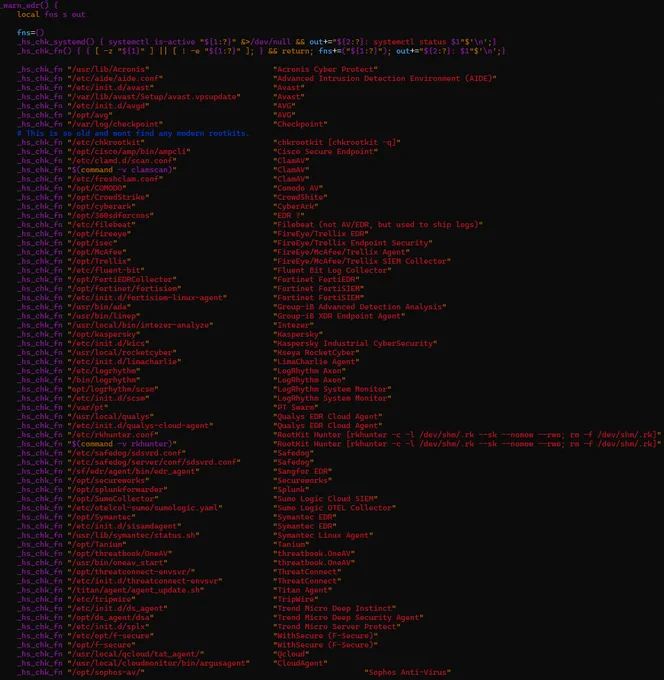The width and height of the screenshot is (664, 680).
Task: Click "Kseya RocketCyber" label
Action: pos(316,352)
